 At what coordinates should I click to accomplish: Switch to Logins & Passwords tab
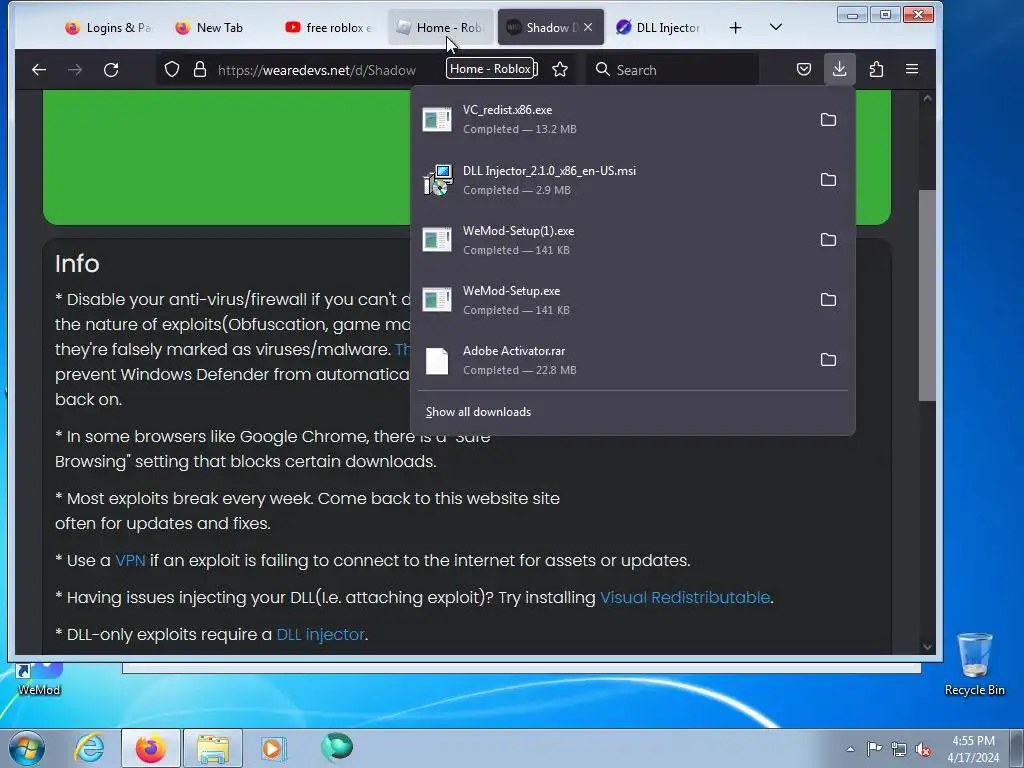coord(109,27)
